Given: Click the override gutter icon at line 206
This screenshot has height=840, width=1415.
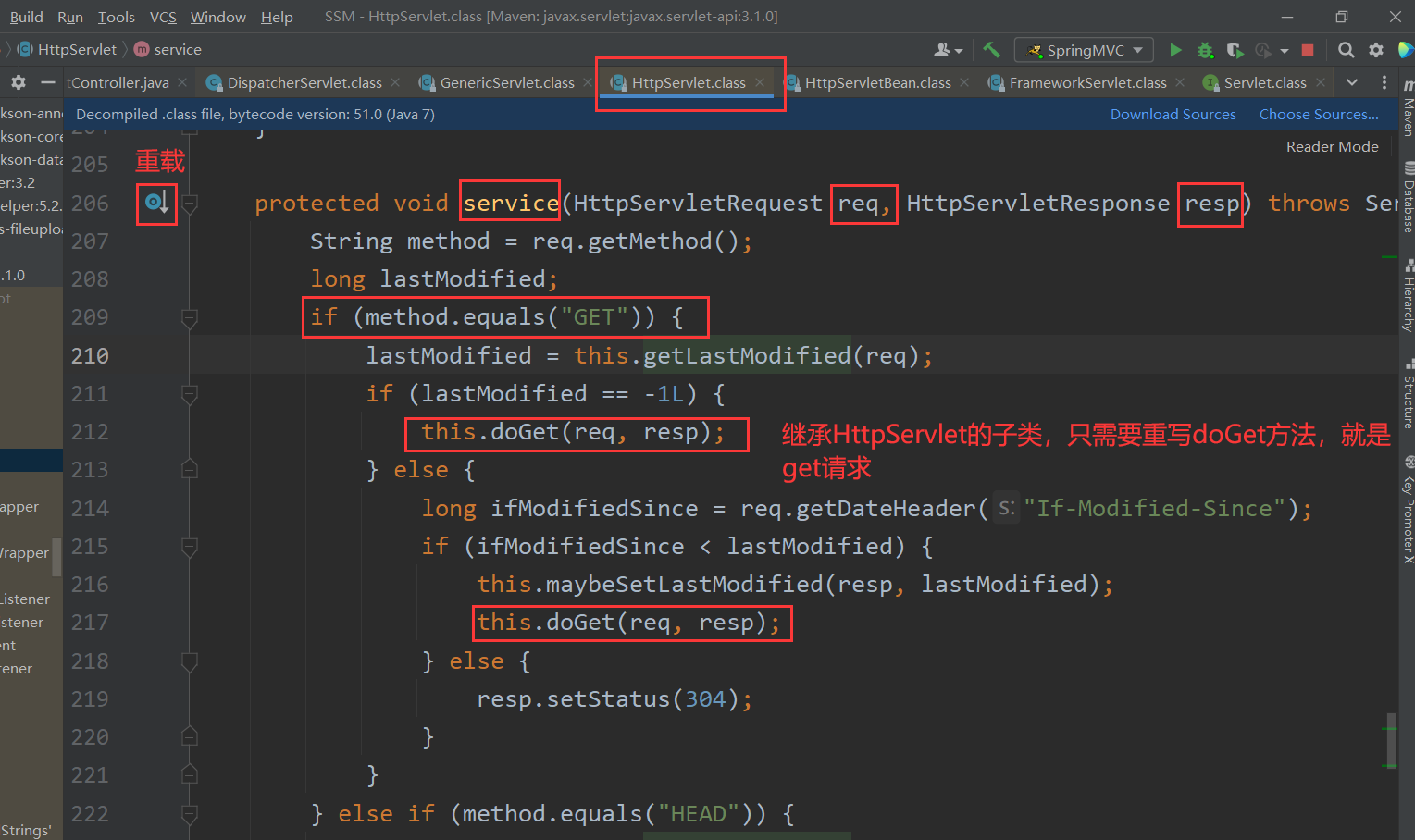Looking at the screenshot, I should (156, 203).
